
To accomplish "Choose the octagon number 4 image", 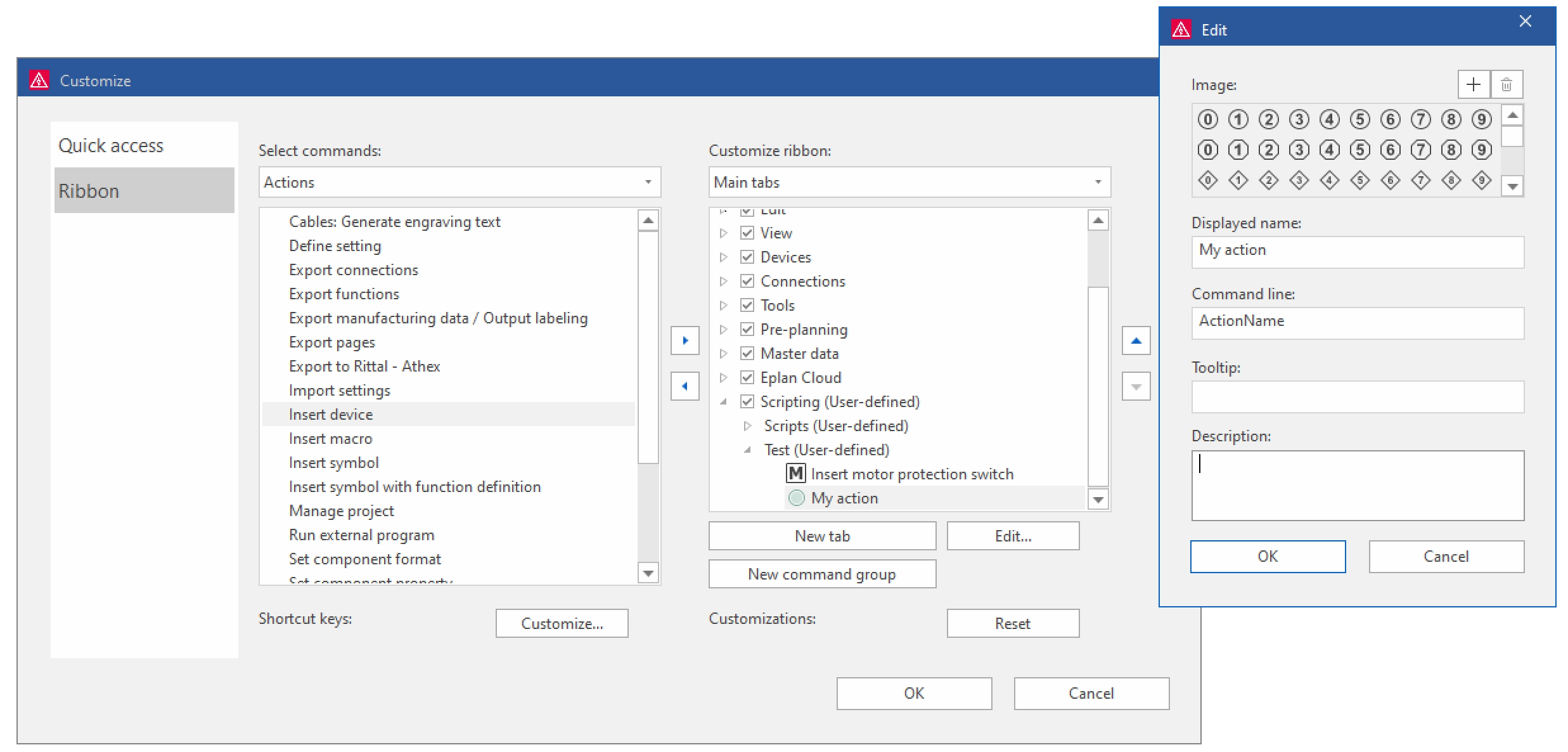I will point(1330,150).
